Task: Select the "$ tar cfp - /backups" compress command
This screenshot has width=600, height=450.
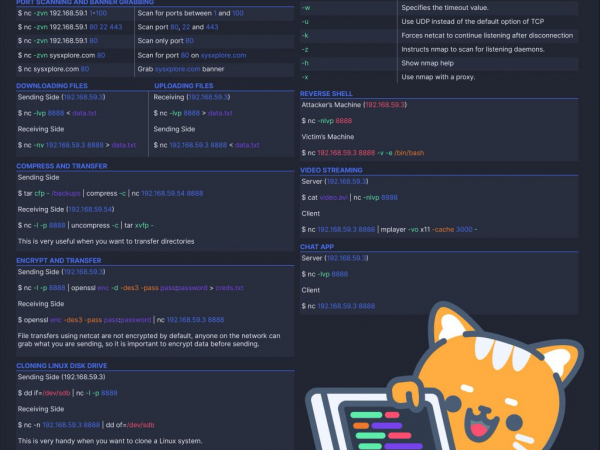Action: (x=110, y=193)
